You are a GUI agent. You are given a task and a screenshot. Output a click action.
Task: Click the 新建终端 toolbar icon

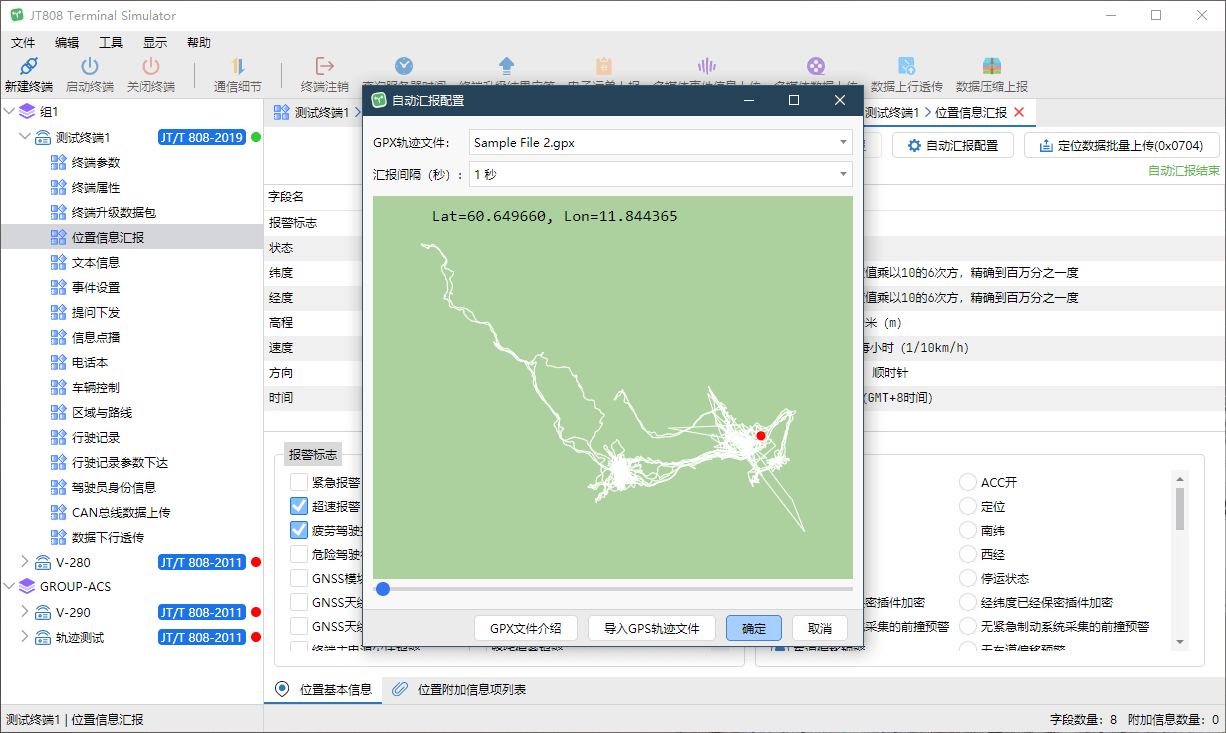(x=29, y=67)
